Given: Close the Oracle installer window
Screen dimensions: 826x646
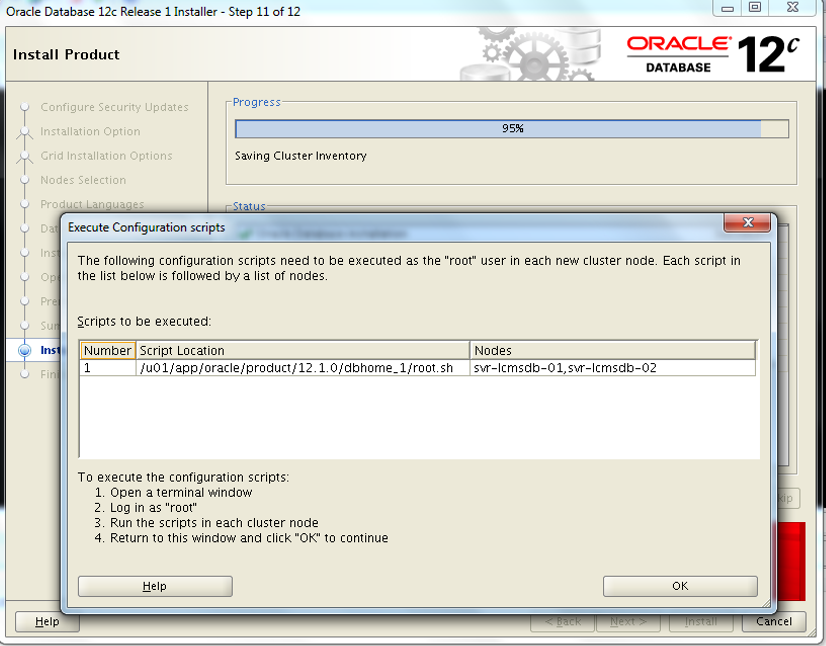Looking at the screenshot, I should (x=793, y=7).
